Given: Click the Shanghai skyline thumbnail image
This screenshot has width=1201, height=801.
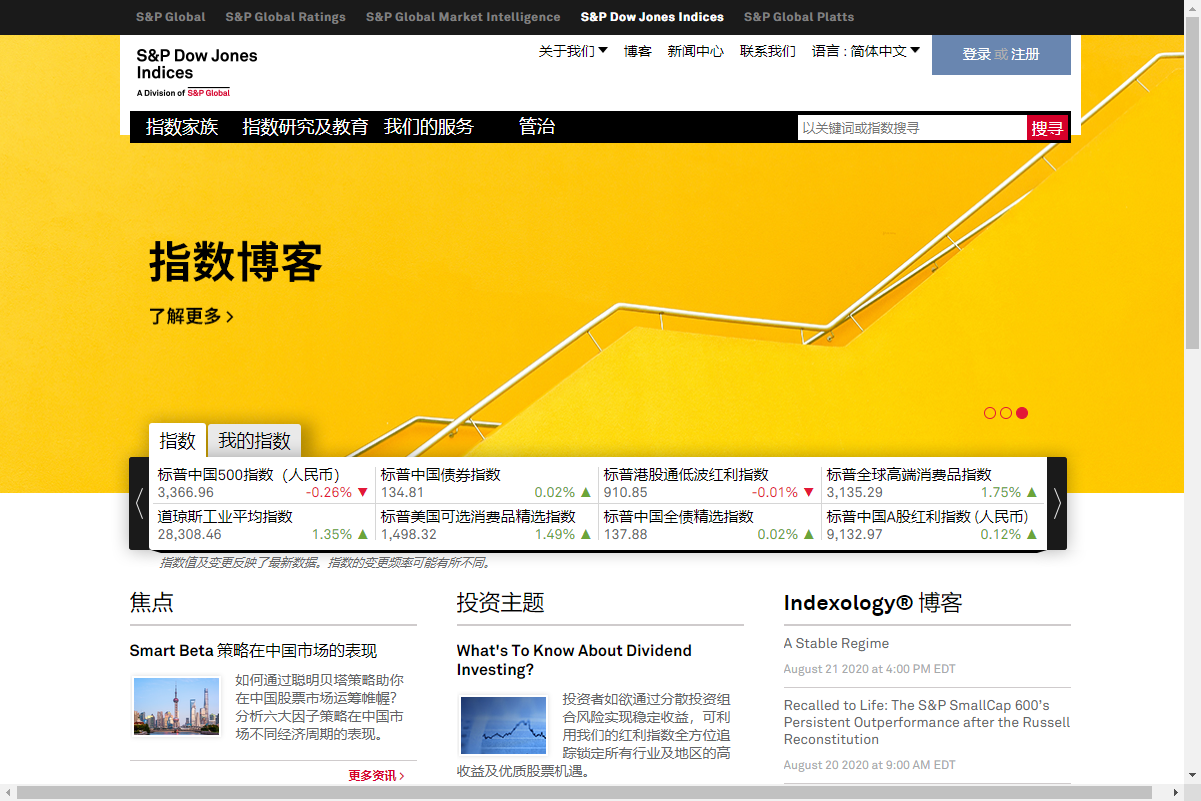Looking at the screenshot, I should point(176,707).
